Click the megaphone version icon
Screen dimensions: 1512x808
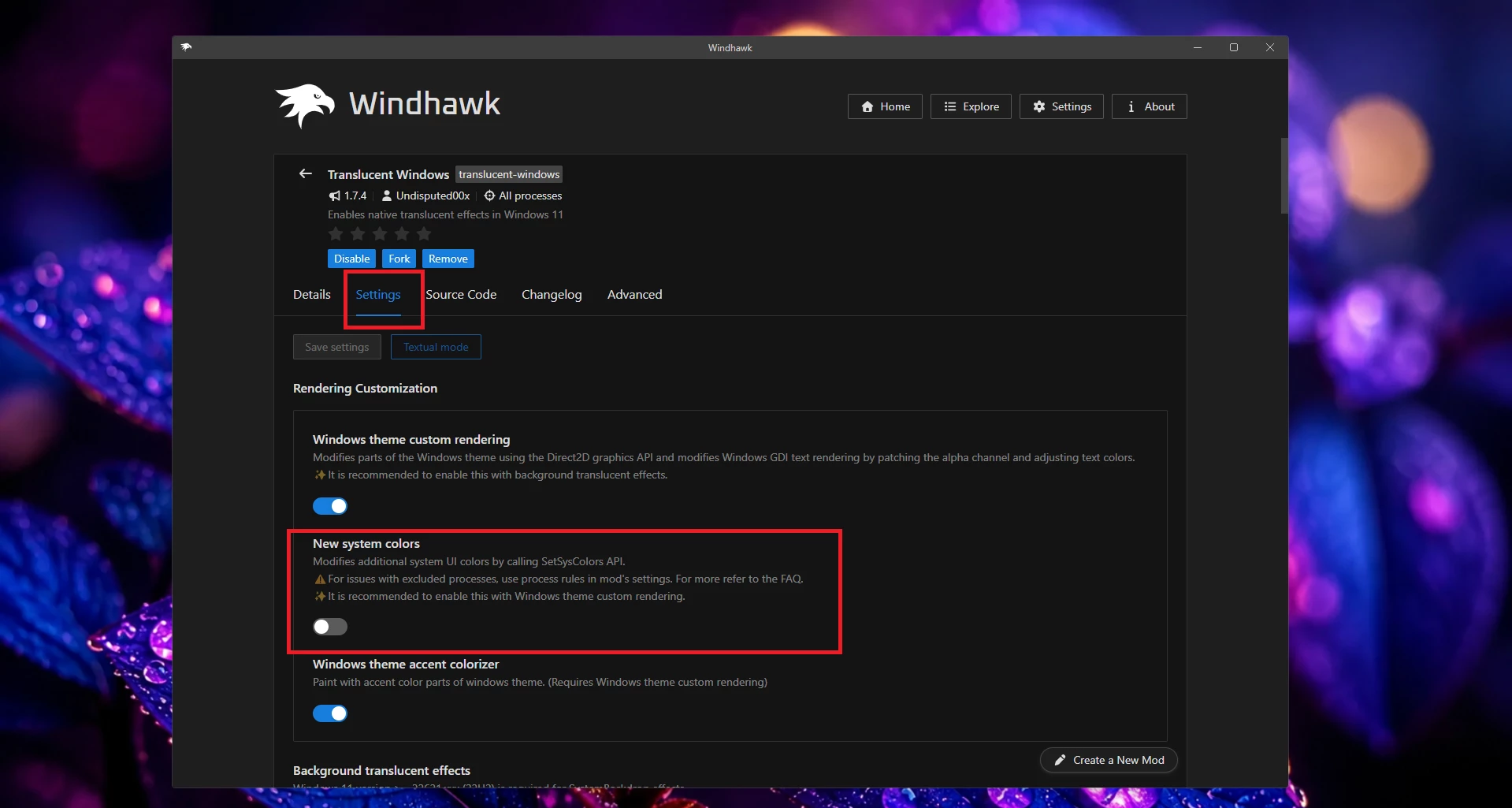pos(335,195)
